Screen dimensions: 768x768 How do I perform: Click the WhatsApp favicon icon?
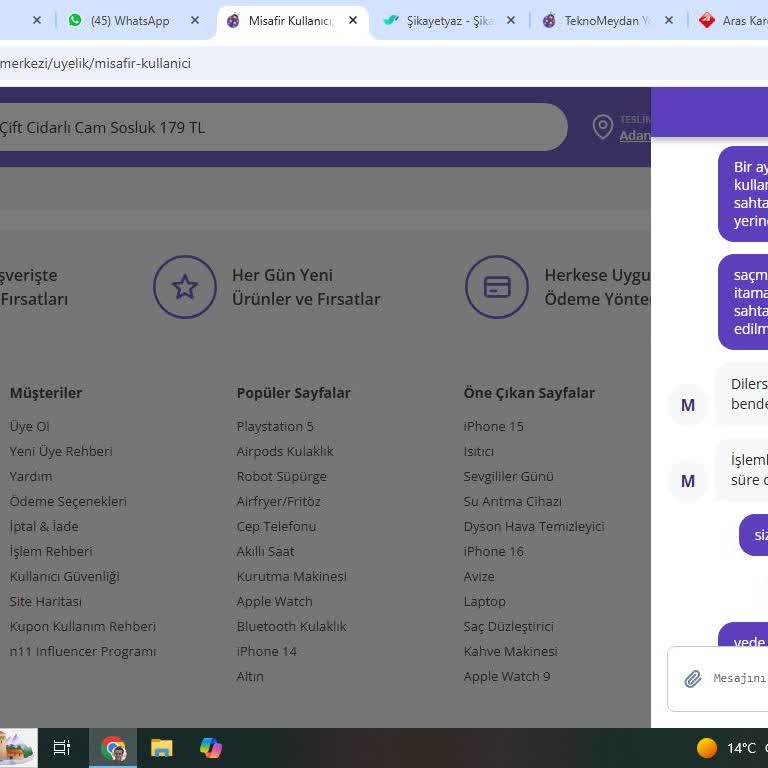[x=75, y=21]
